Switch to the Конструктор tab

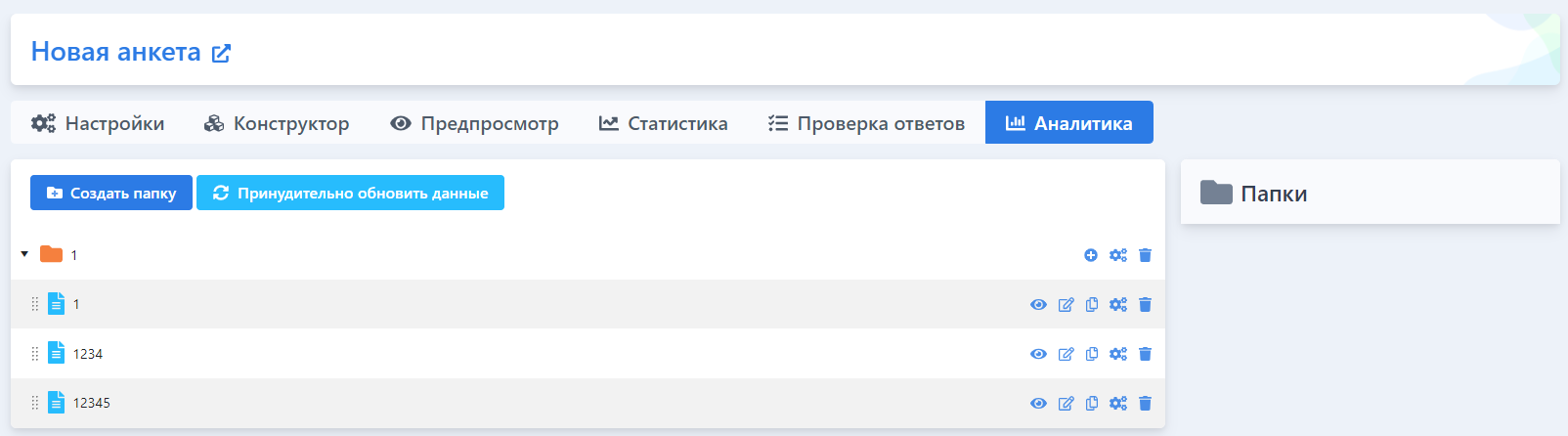click(277, 123)
